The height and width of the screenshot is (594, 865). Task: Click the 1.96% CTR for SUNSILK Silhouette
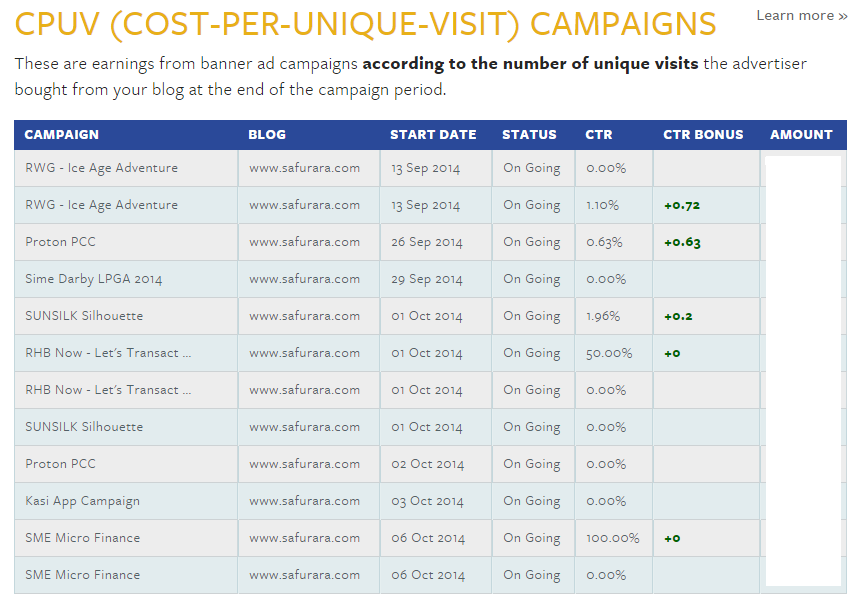[603, 316]
